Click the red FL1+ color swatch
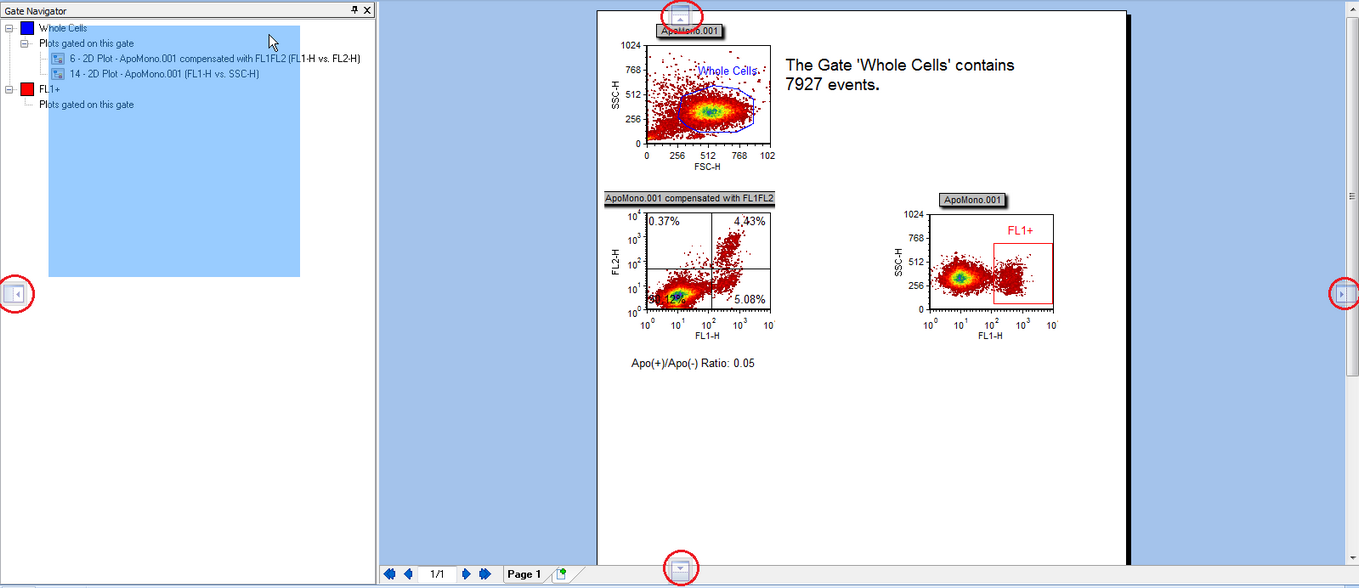1359x588 pixels. point(27,89)
